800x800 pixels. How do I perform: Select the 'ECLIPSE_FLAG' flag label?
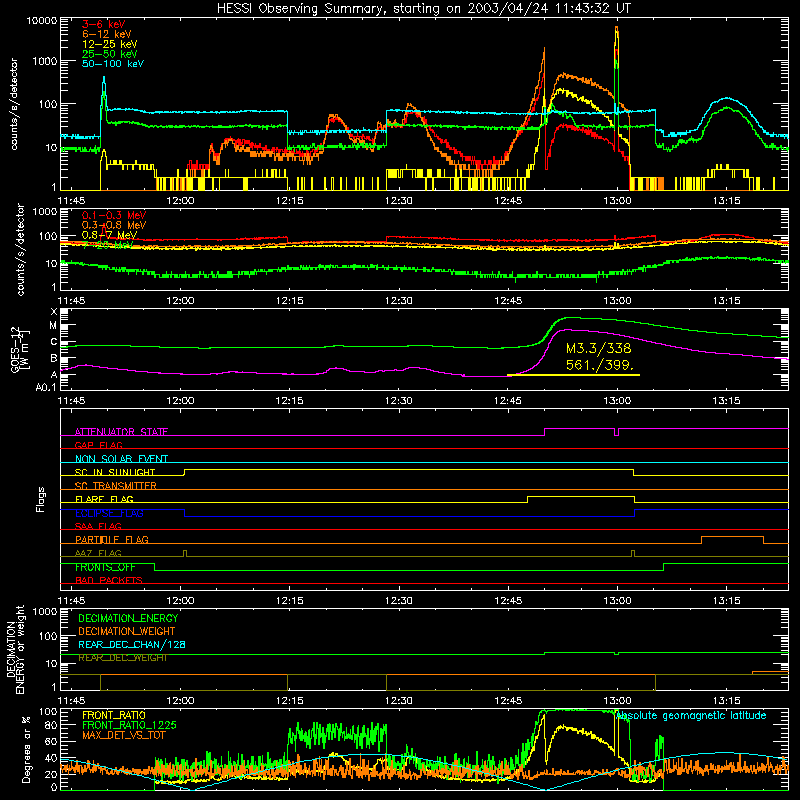point(109,513)
